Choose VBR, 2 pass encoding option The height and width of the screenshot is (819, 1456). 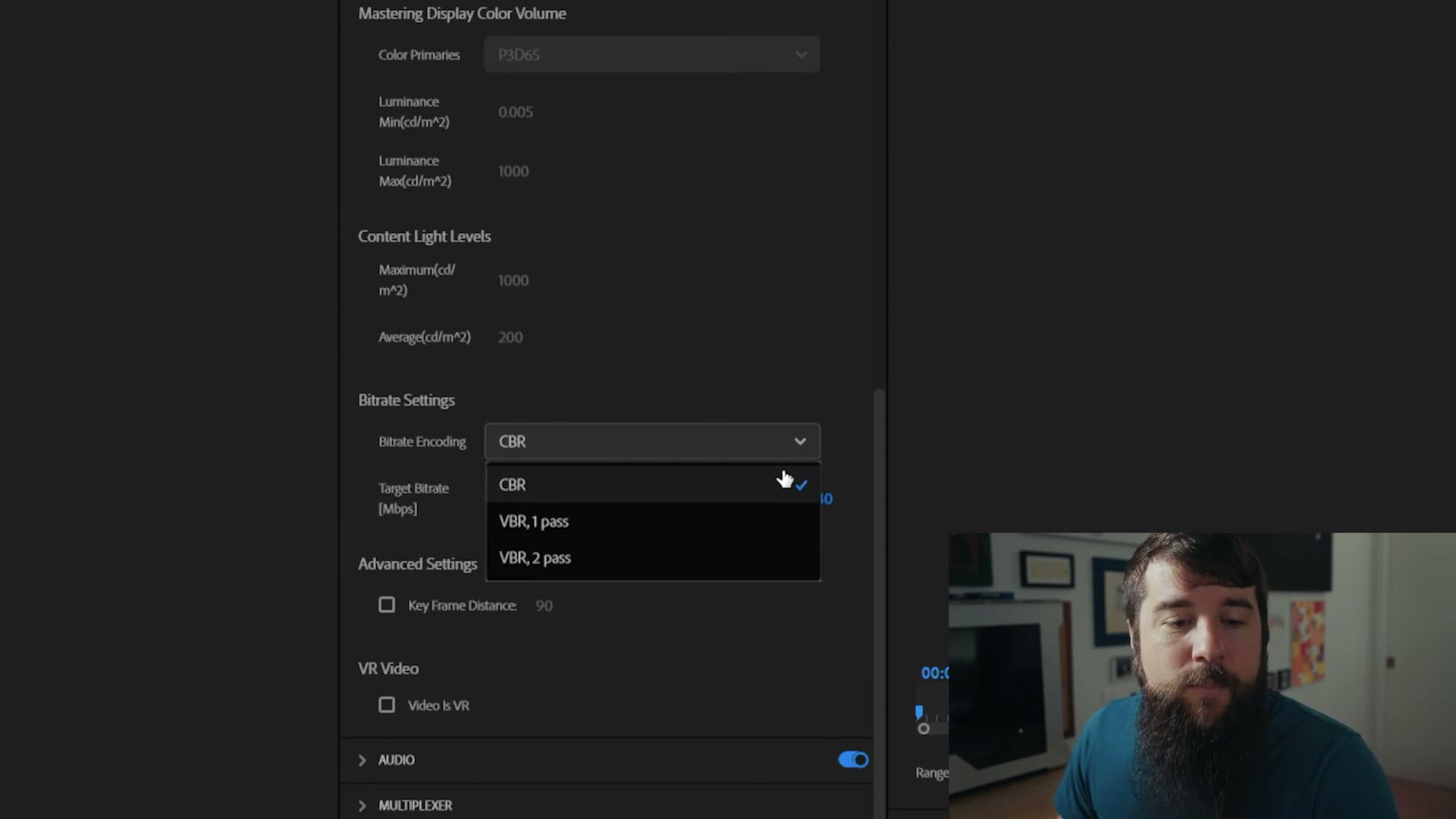(652, 557)
